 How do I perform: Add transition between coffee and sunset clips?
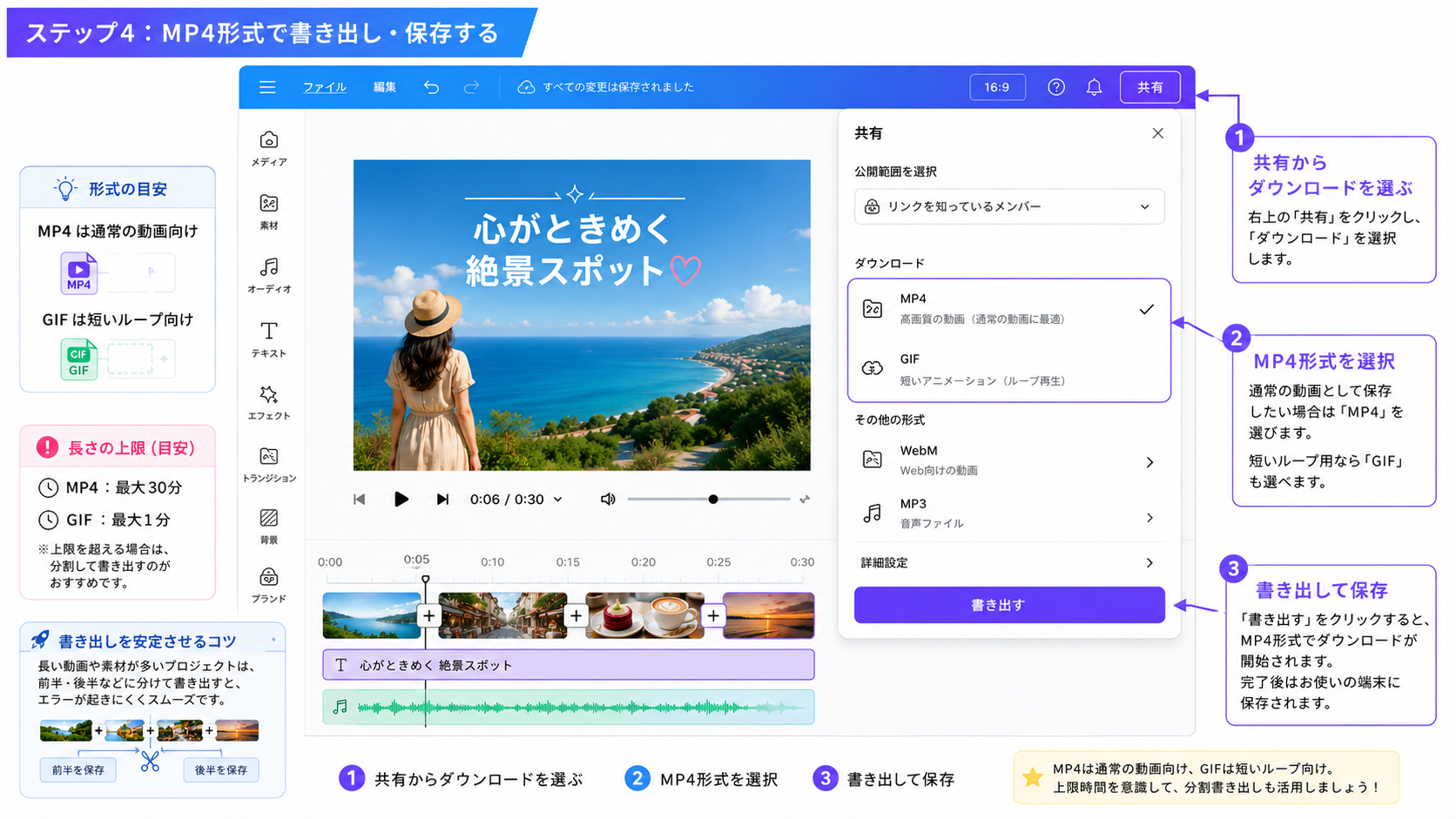pos(713,615)
